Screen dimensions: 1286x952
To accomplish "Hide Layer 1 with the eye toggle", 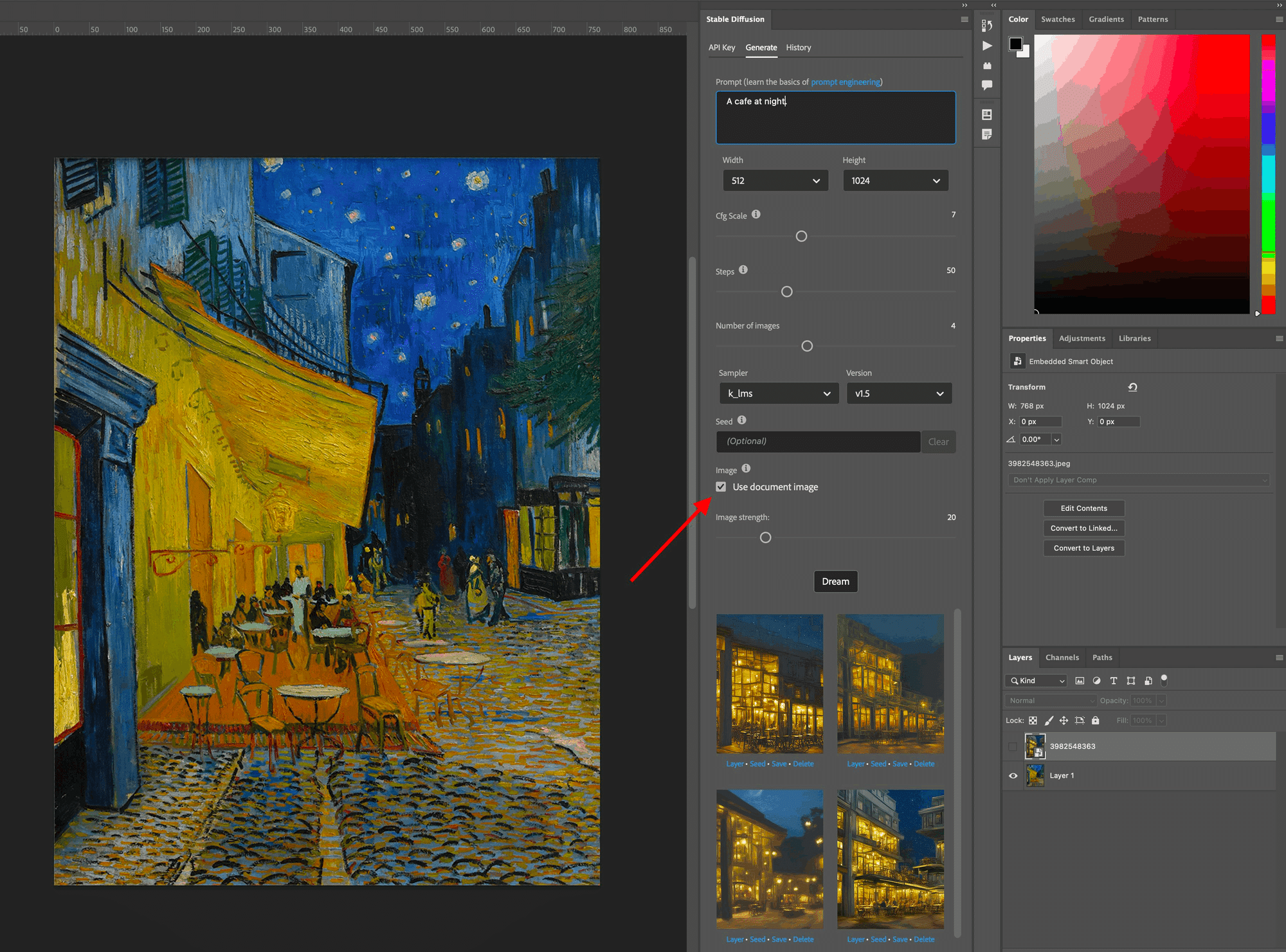I will click(x=1013, y=776).
